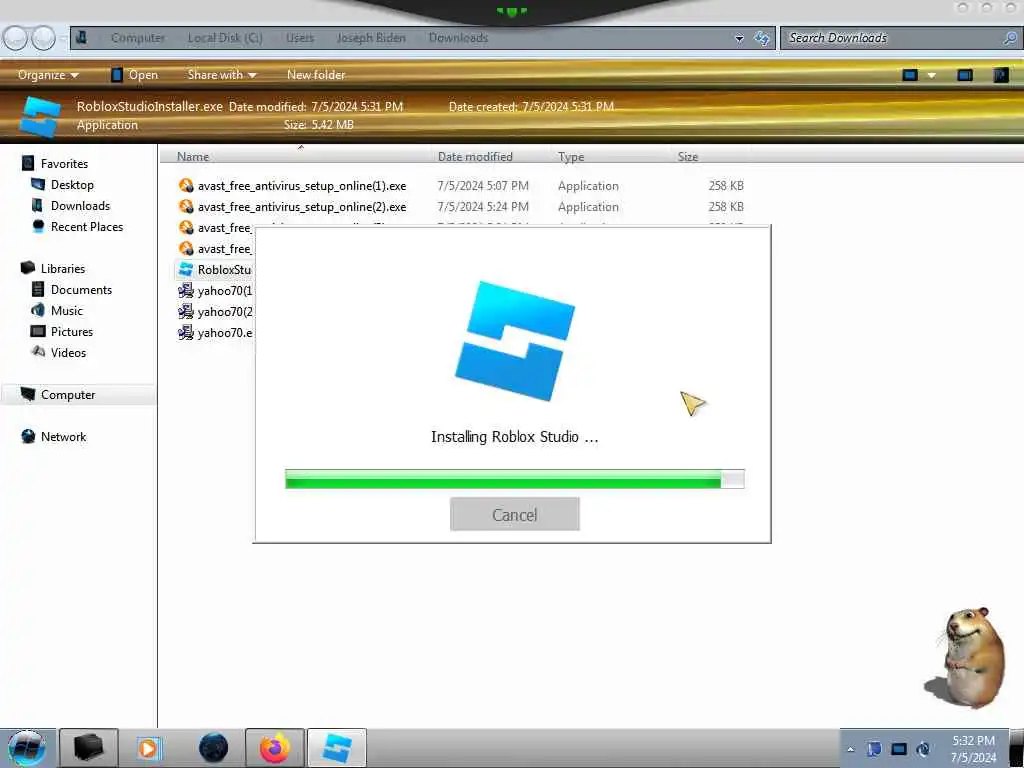Select Users in the address breadcrumb
The height and width of the screenshot is (768, 1024).
(300, 38)
